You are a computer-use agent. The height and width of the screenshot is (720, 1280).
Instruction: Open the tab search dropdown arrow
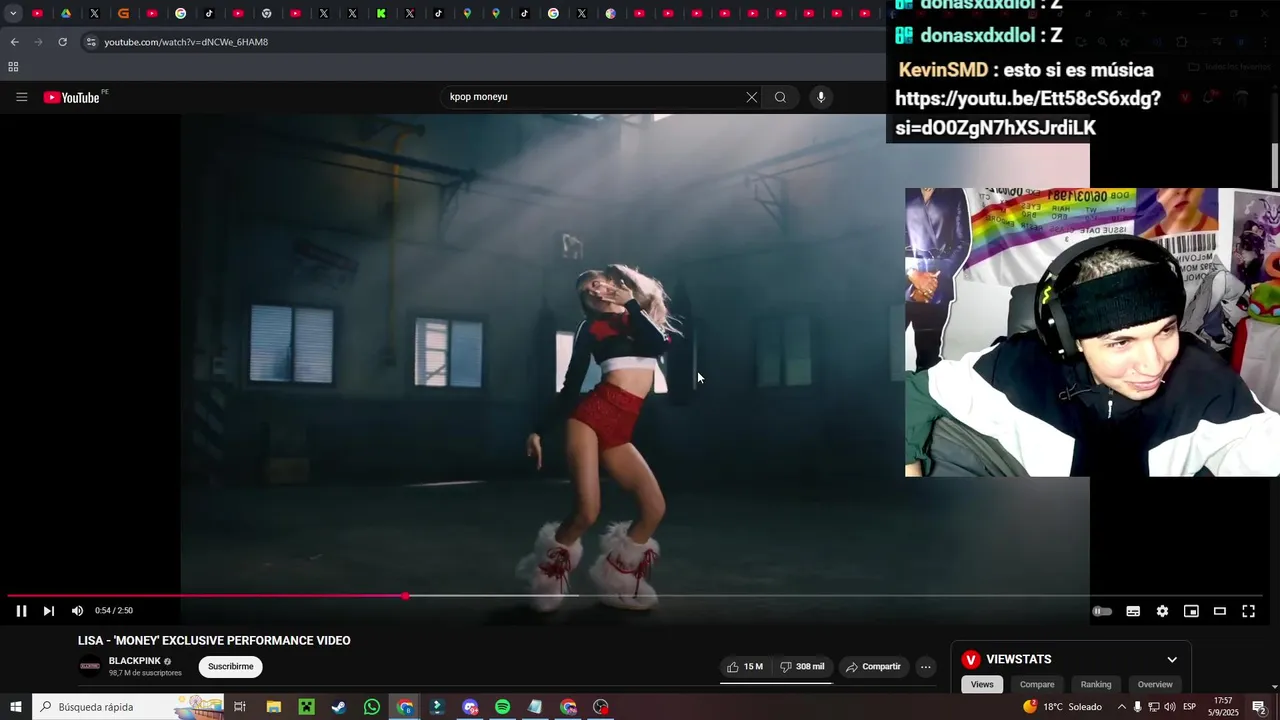[x=13, y=14]
